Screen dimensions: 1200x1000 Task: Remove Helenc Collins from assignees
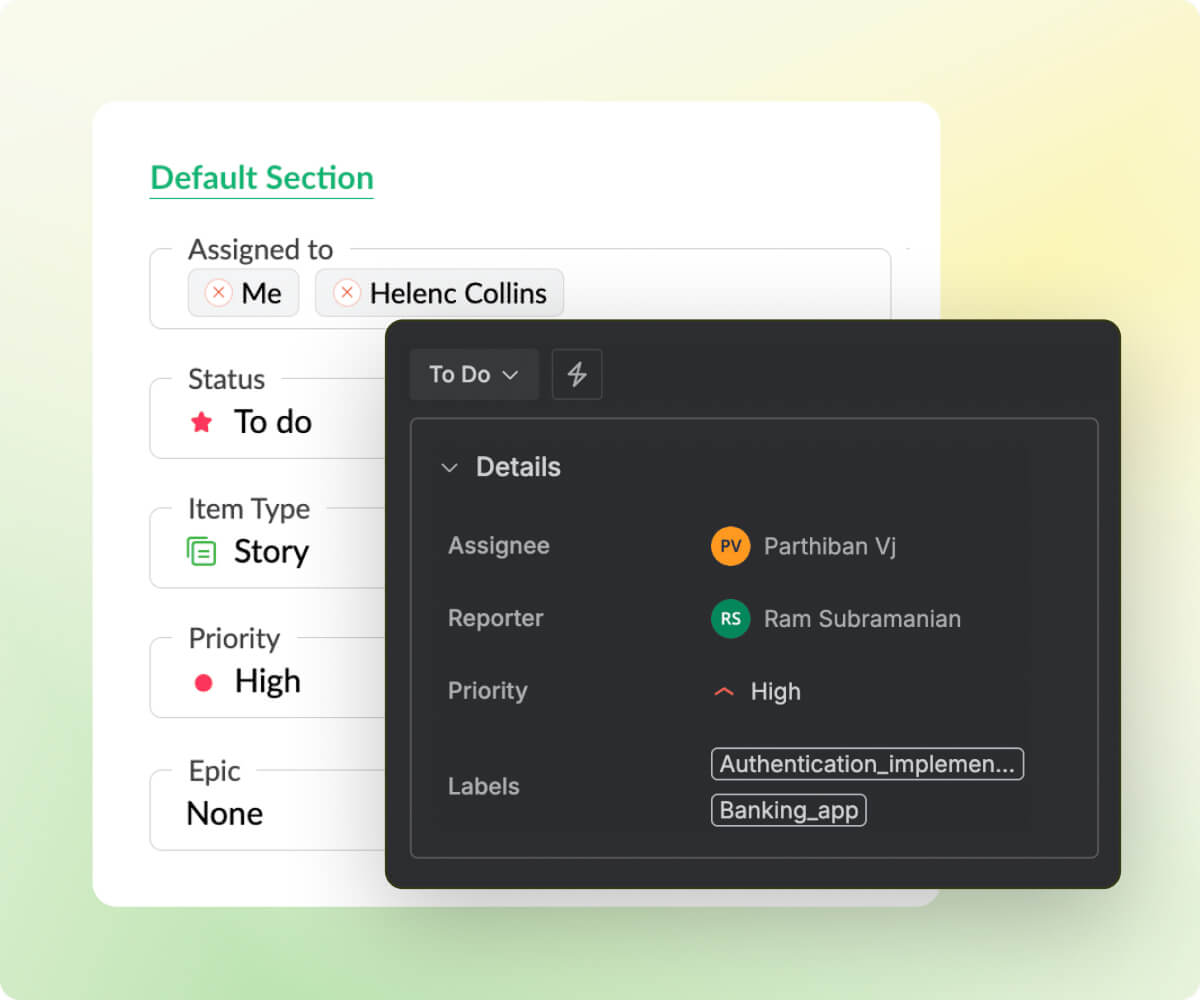pos(346,293)
